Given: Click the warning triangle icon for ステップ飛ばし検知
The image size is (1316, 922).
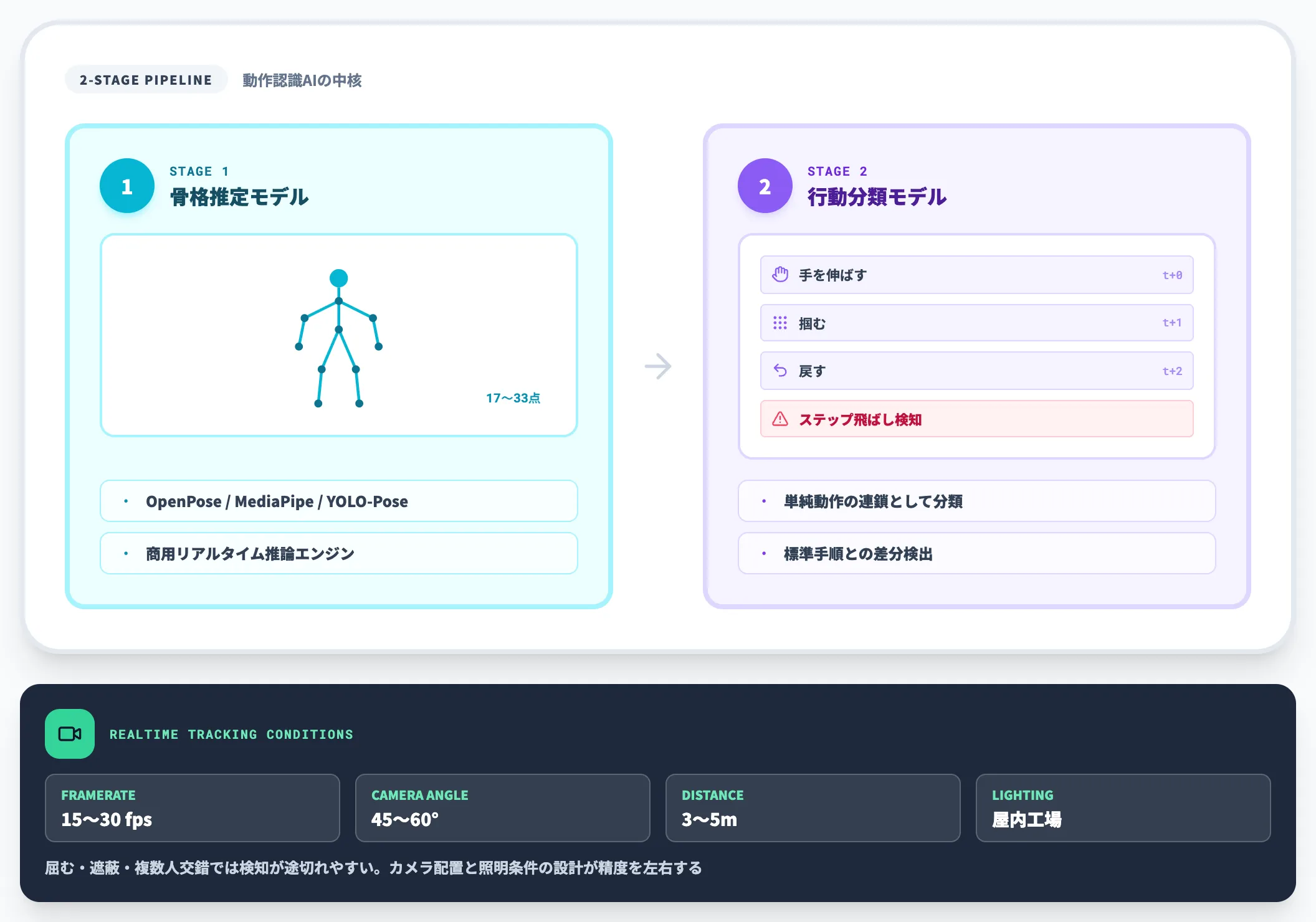Looking at the screenshot, I should (x=780, y=419).
